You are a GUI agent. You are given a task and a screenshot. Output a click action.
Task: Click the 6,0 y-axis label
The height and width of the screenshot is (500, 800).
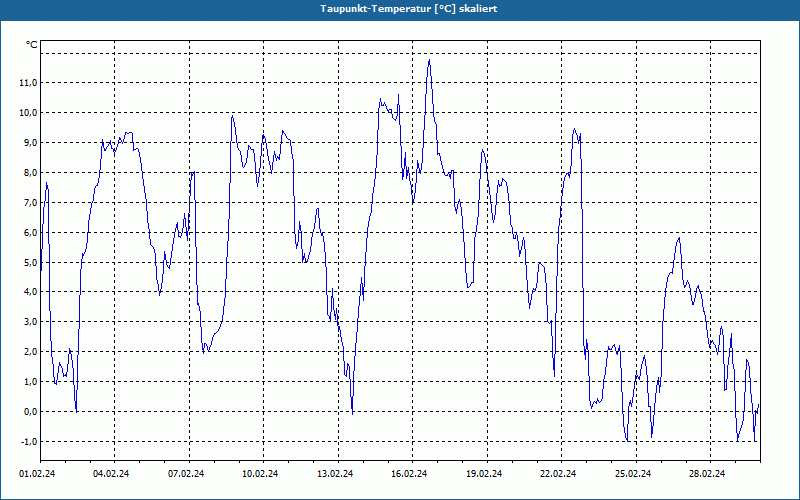[x=30, y=232]
